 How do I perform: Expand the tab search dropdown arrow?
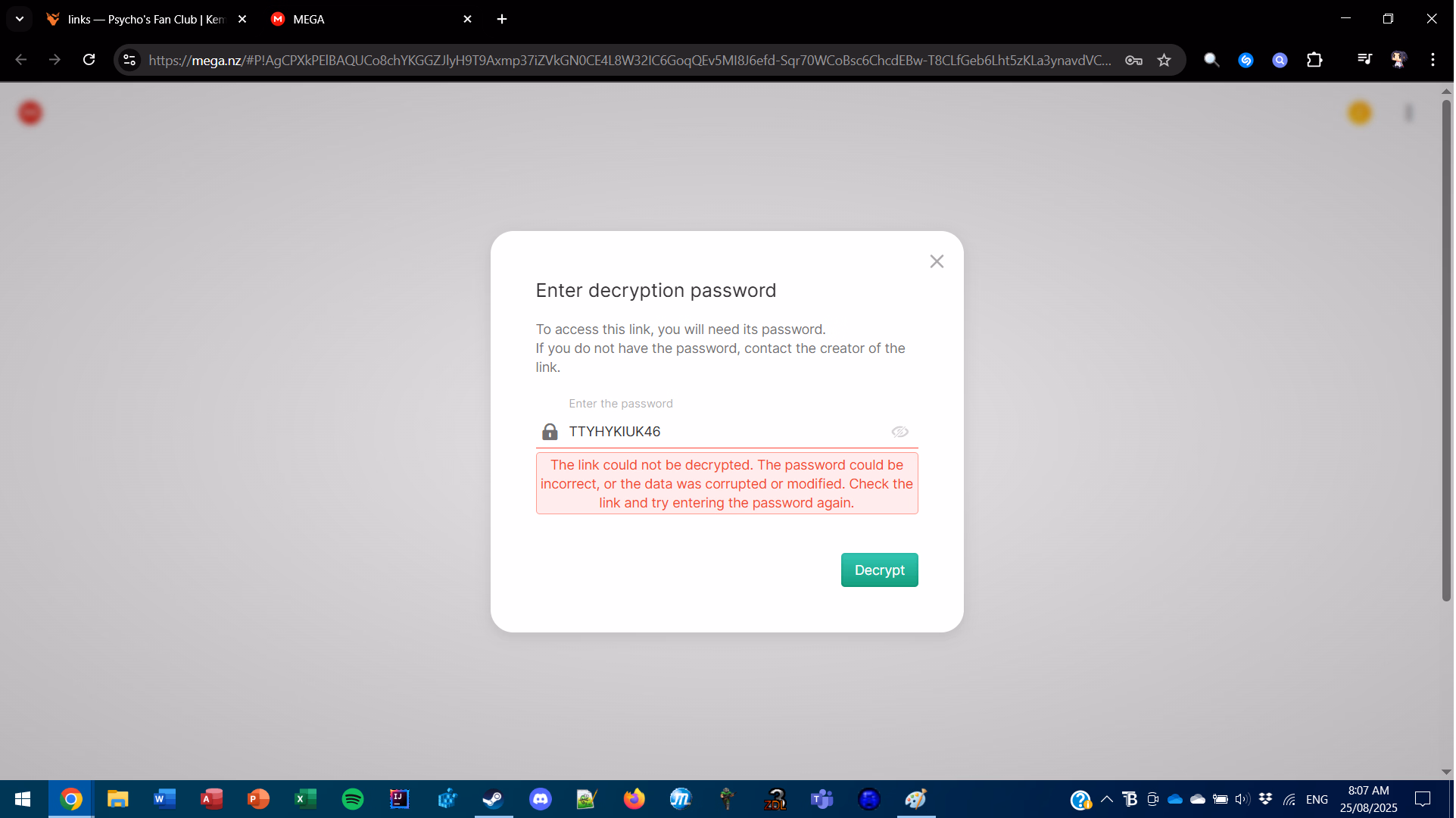point(20,19)
